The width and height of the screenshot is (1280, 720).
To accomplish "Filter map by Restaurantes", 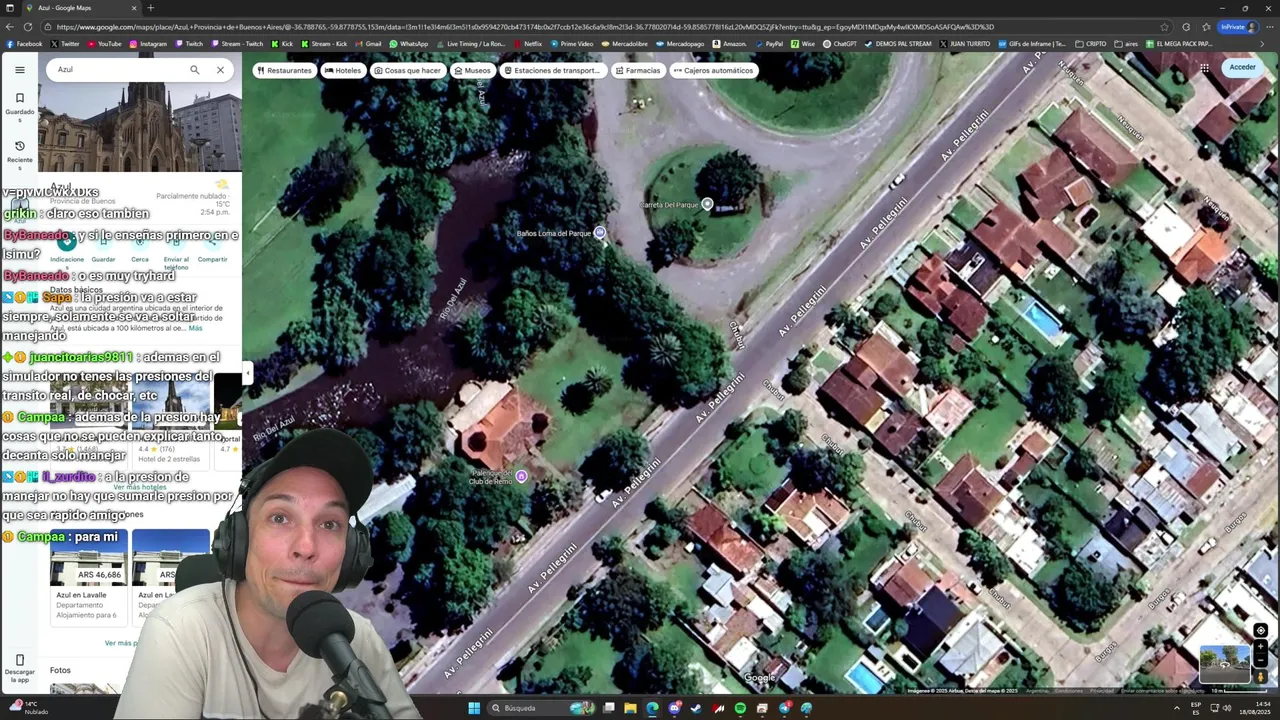I will click(283, 70).
